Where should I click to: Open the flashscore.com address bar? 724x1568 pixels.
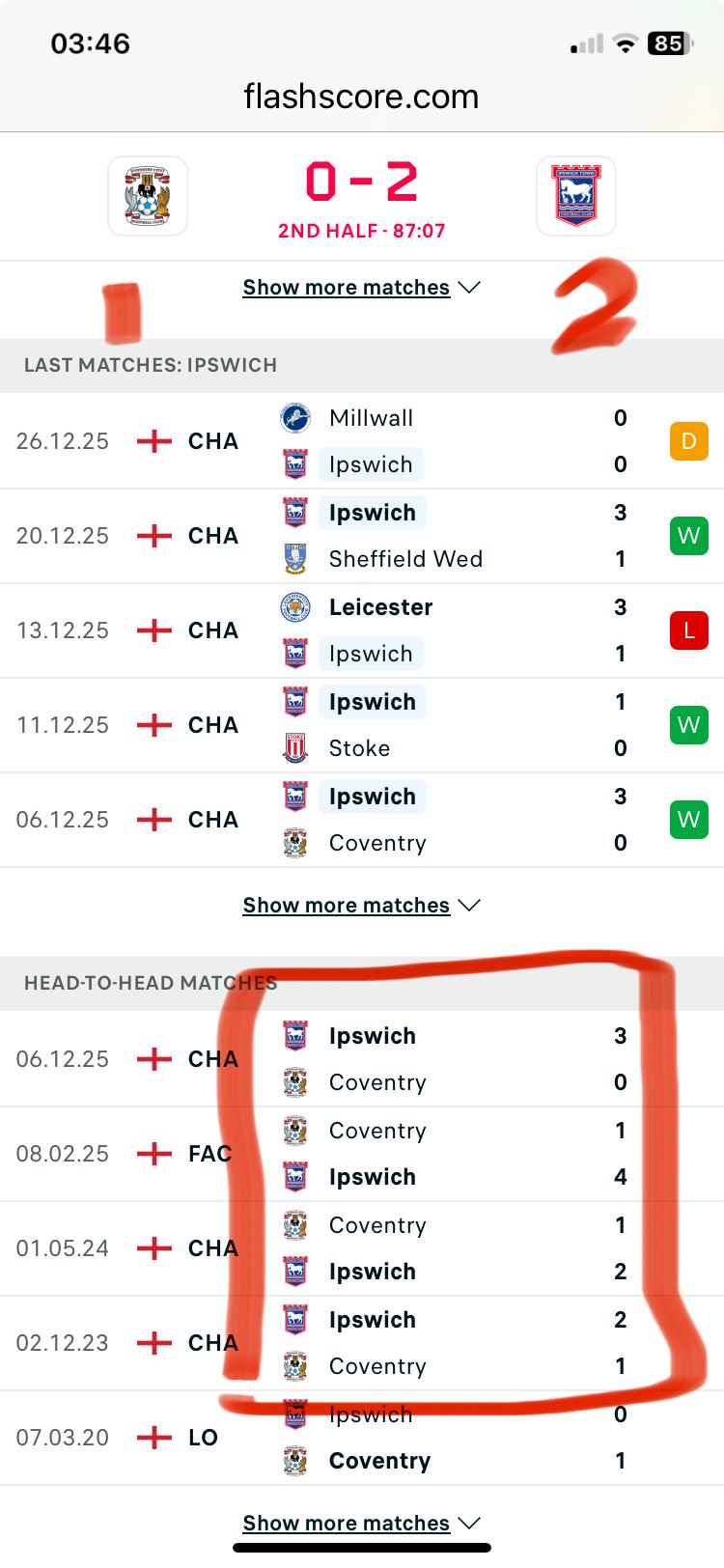pos(361,97)
